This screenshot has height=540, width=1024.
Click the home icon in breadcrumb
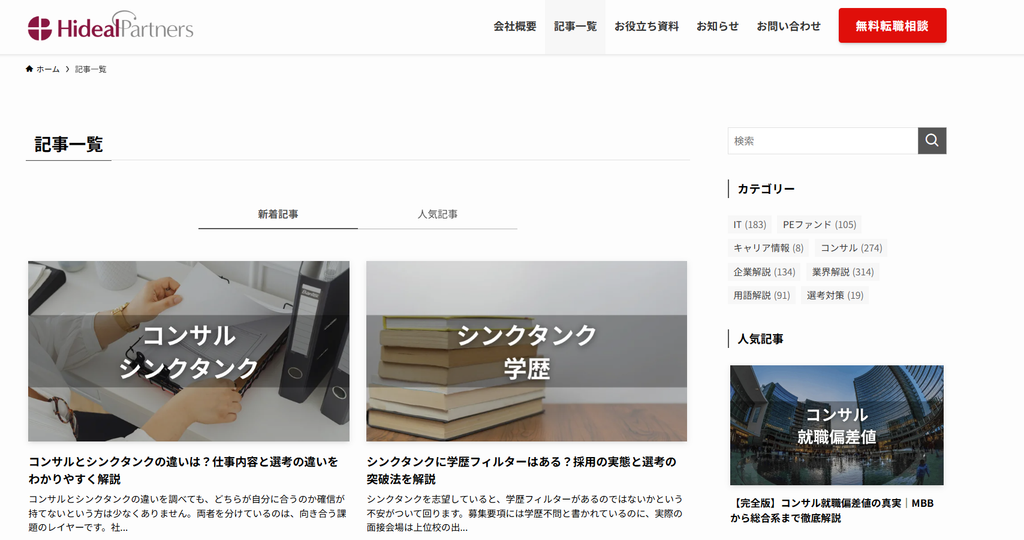click(x=29, y=69)
